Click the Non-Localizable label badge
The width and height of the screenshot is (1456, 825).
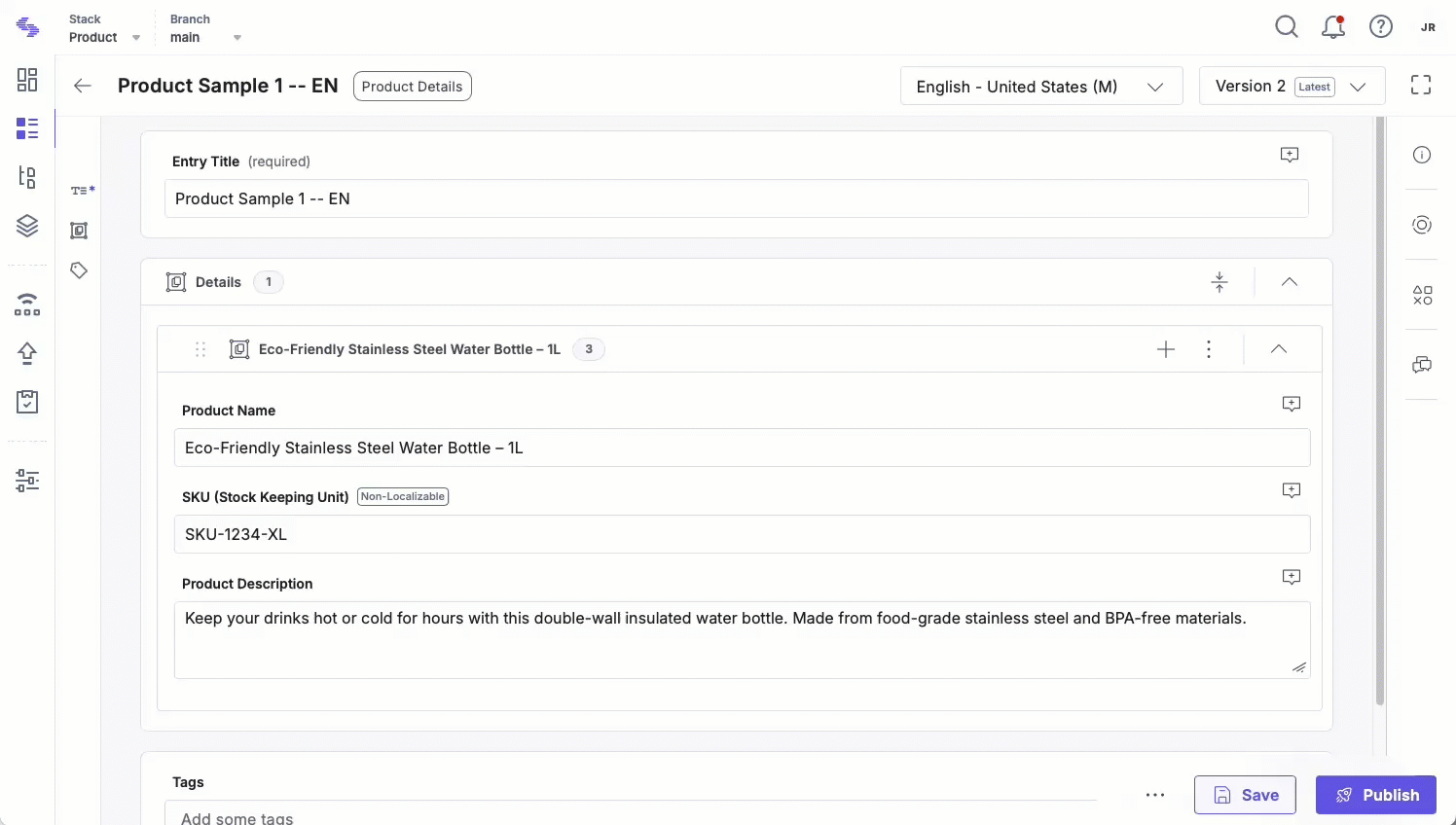pos(403,496)
